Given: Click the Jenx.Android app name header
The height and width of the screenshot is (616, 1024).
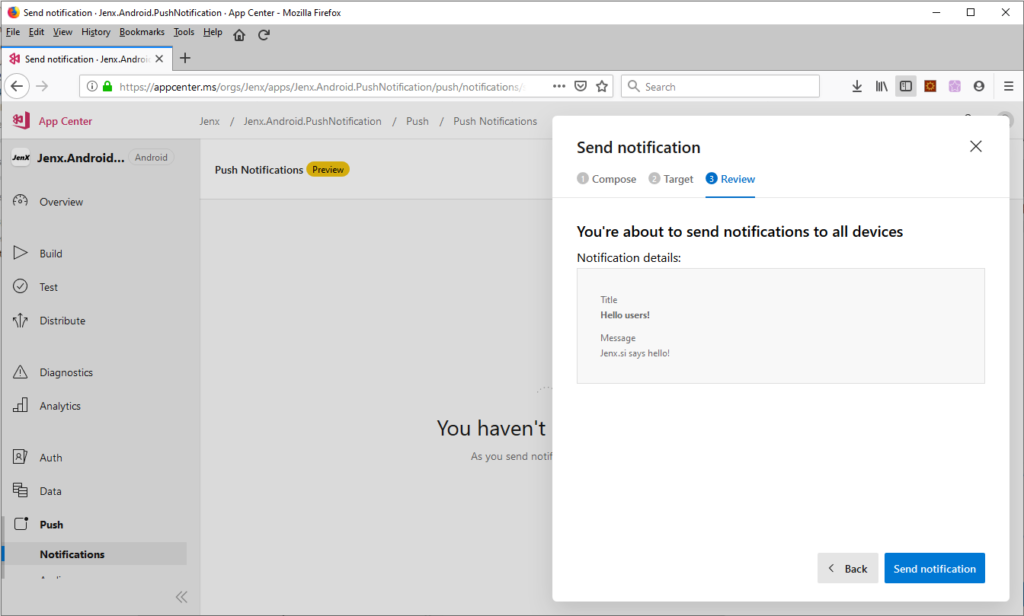Looking at the screenshot, I should click(x=81, y=157).
